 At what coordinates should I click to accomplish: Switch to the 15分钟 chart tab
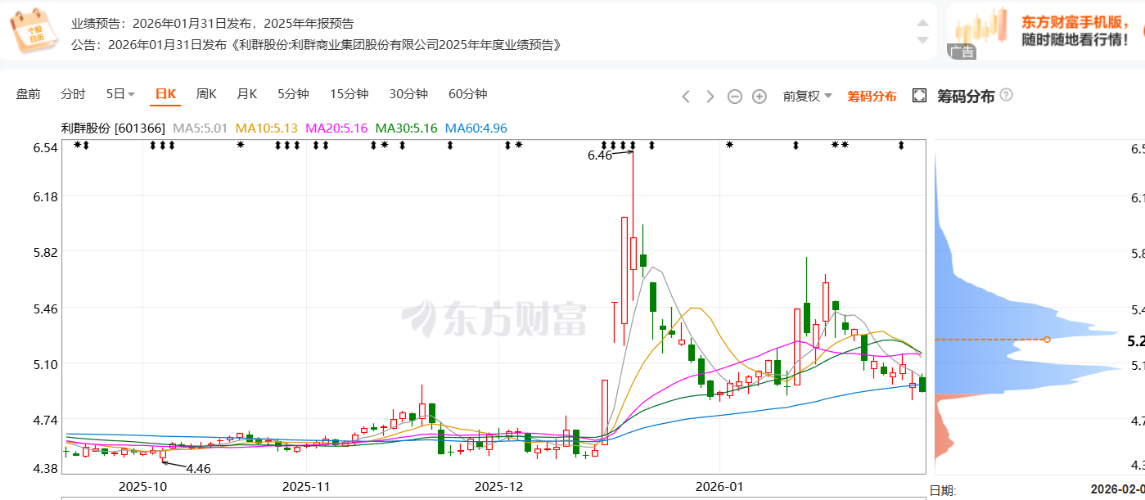click(x=349, y=93)
